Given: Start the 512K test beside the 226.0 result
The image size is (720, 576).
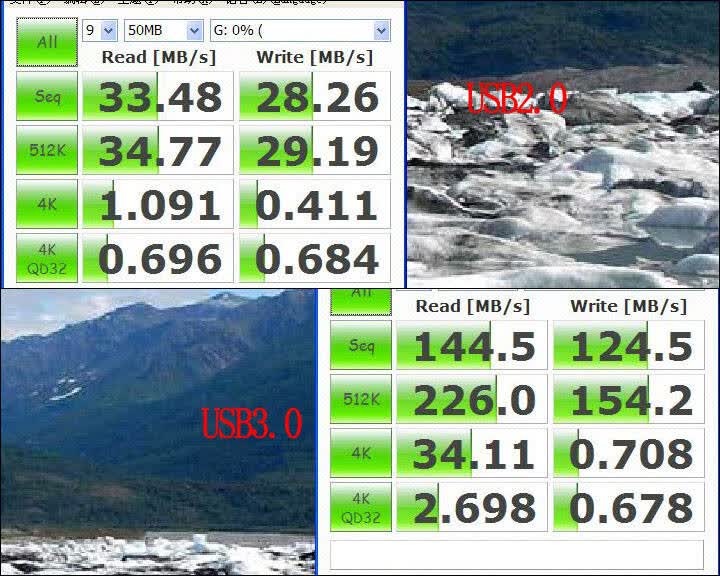Looking at the screenshot, I should pos(361,399).
